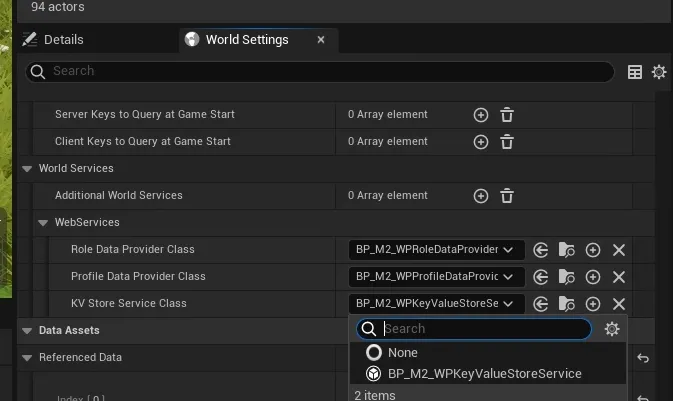
Task: Use selected asset for Role Data Provider
Action: coord(541,250)
